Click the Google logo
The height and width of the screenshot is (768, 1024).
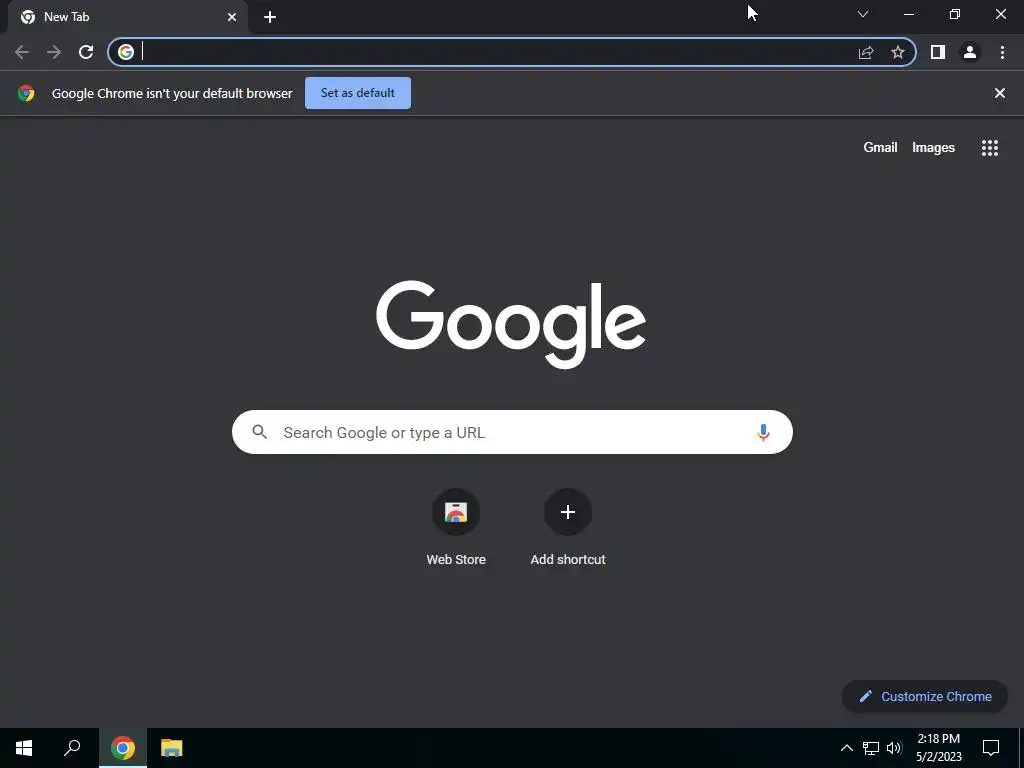tap(511, 325)
